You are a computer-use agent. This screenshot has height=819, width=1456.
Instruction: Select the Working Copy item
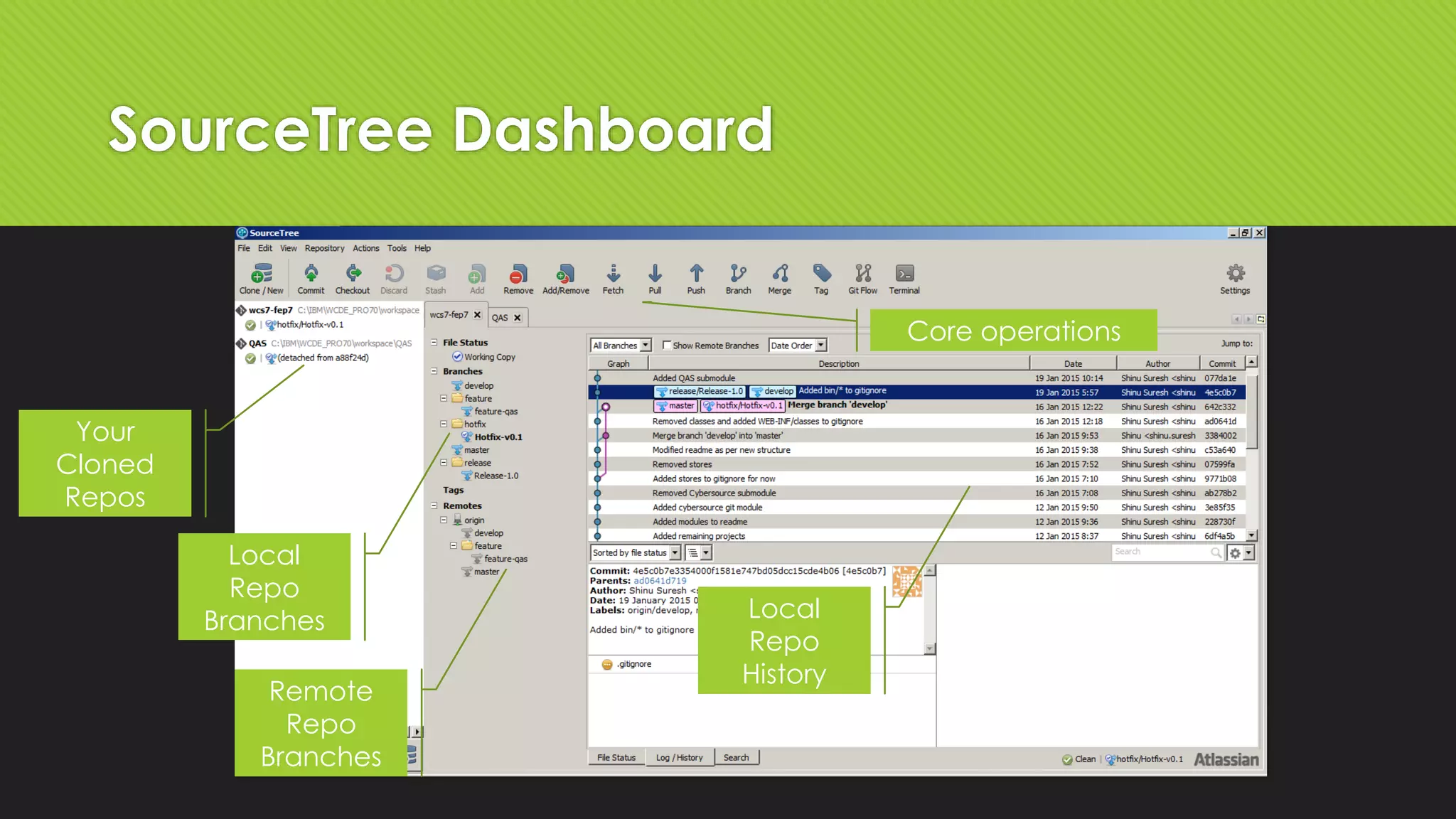coord(489,358)
